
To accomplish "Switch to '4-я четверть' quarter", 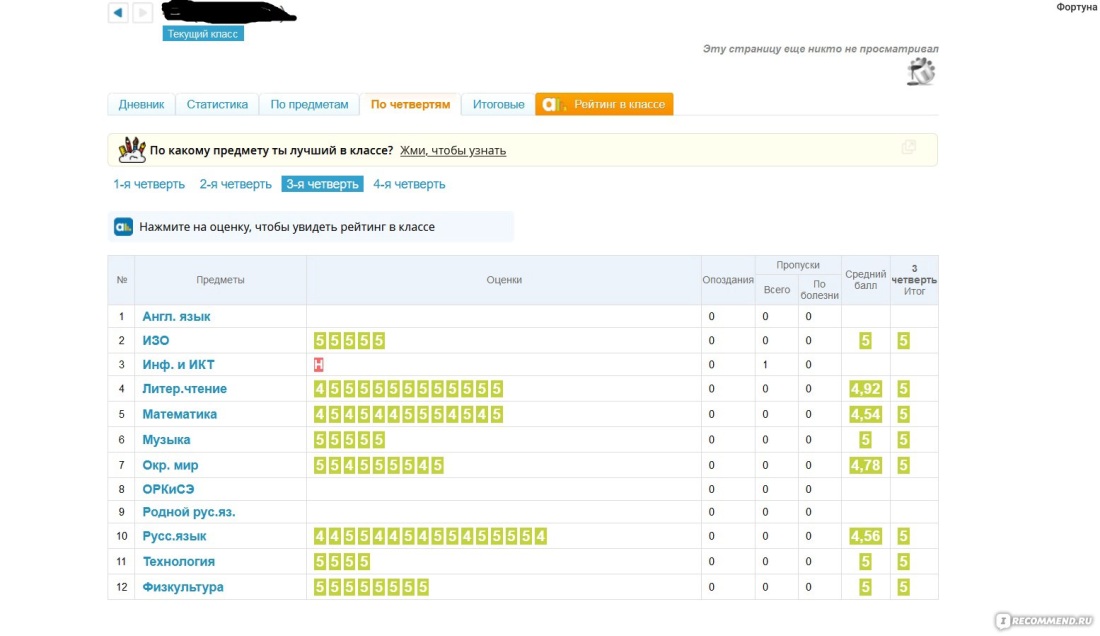I will point(409,184).
